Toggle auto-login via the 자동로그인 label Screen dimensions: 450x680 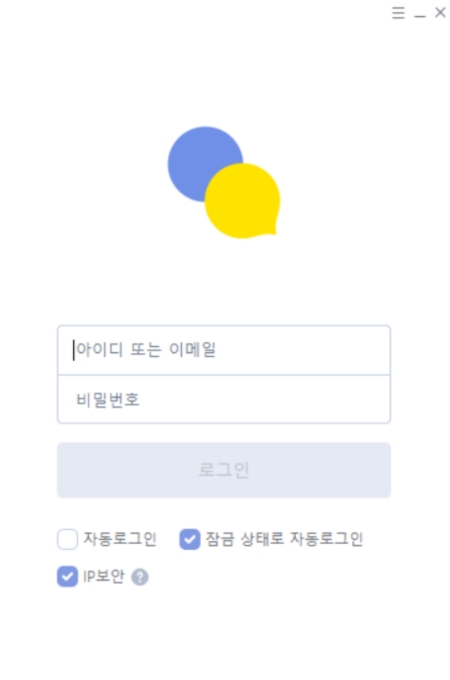click(120, 539)
